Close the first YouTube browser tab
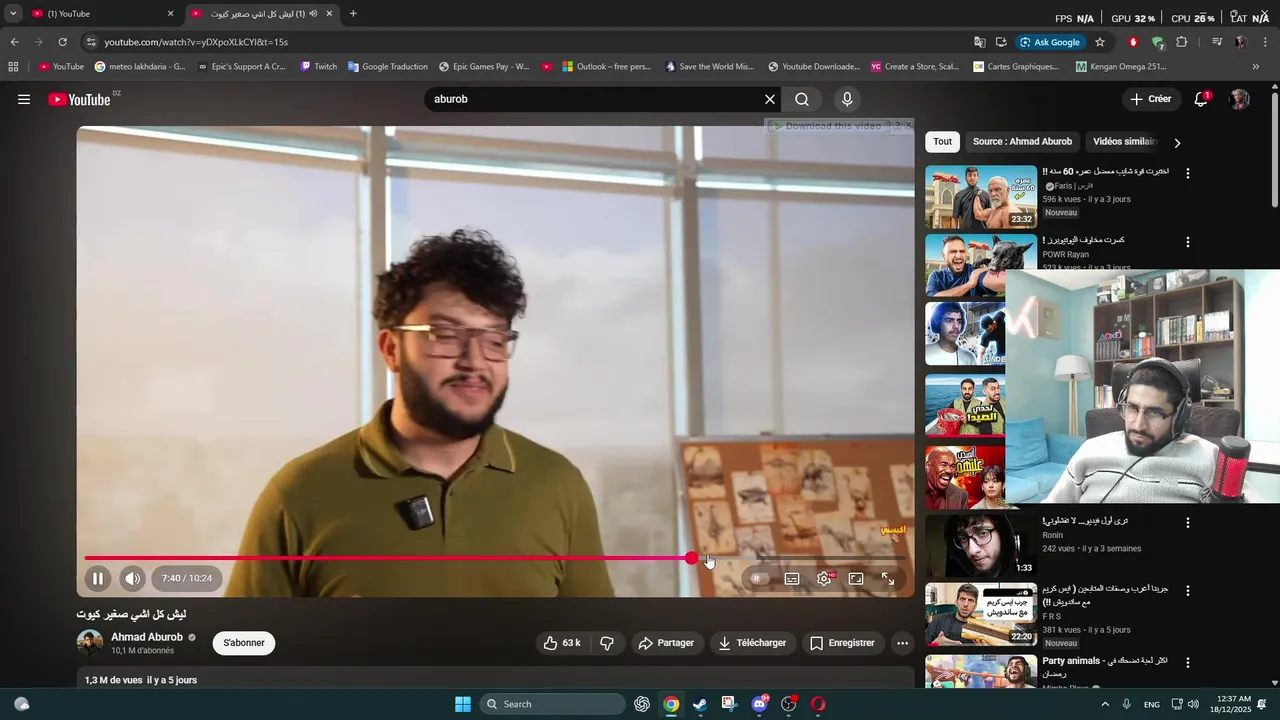Screen dimensions: 1280x720 170,14
